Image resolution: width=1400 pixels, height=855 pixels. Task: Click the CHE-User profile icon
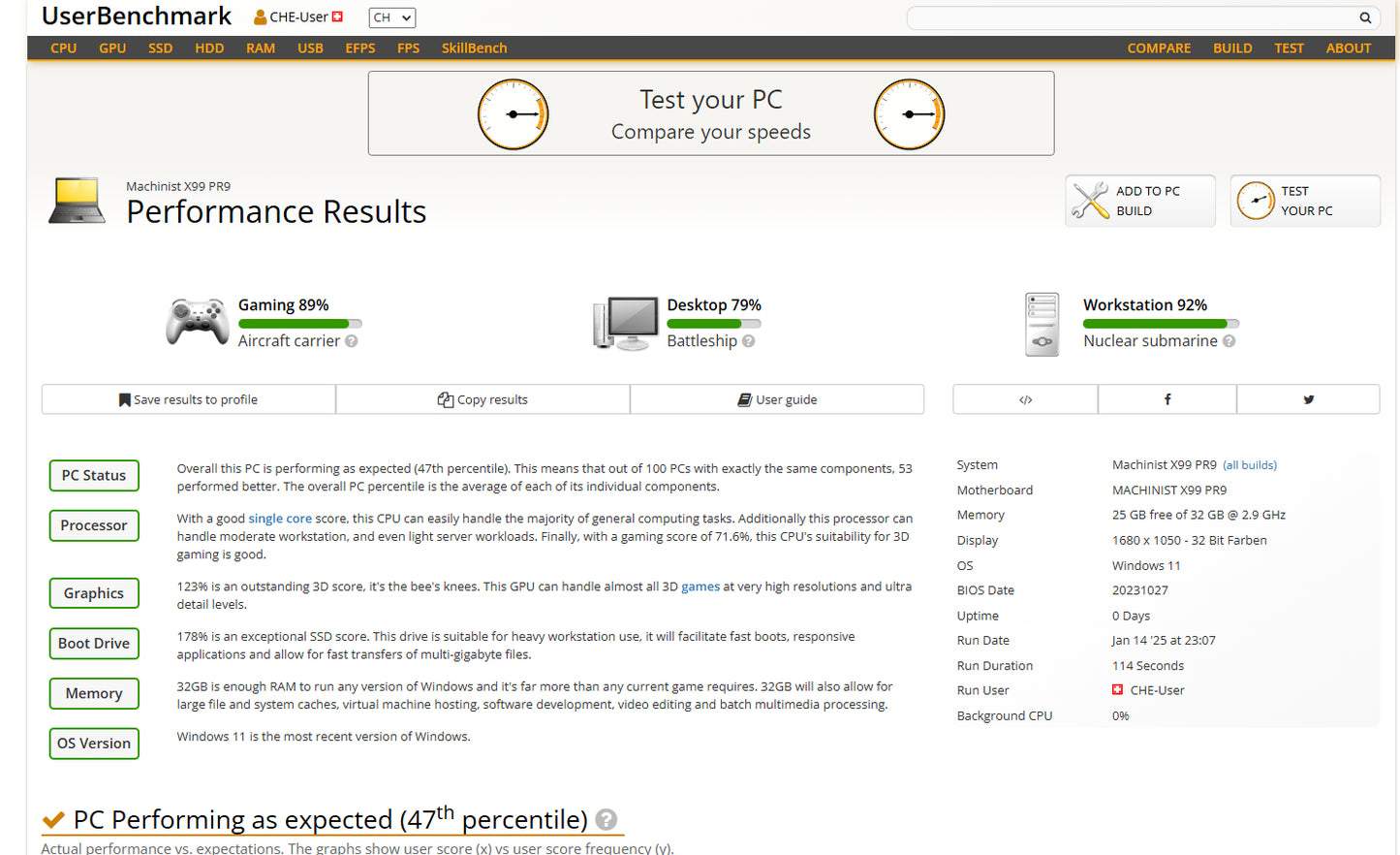[x=261, y=17]
